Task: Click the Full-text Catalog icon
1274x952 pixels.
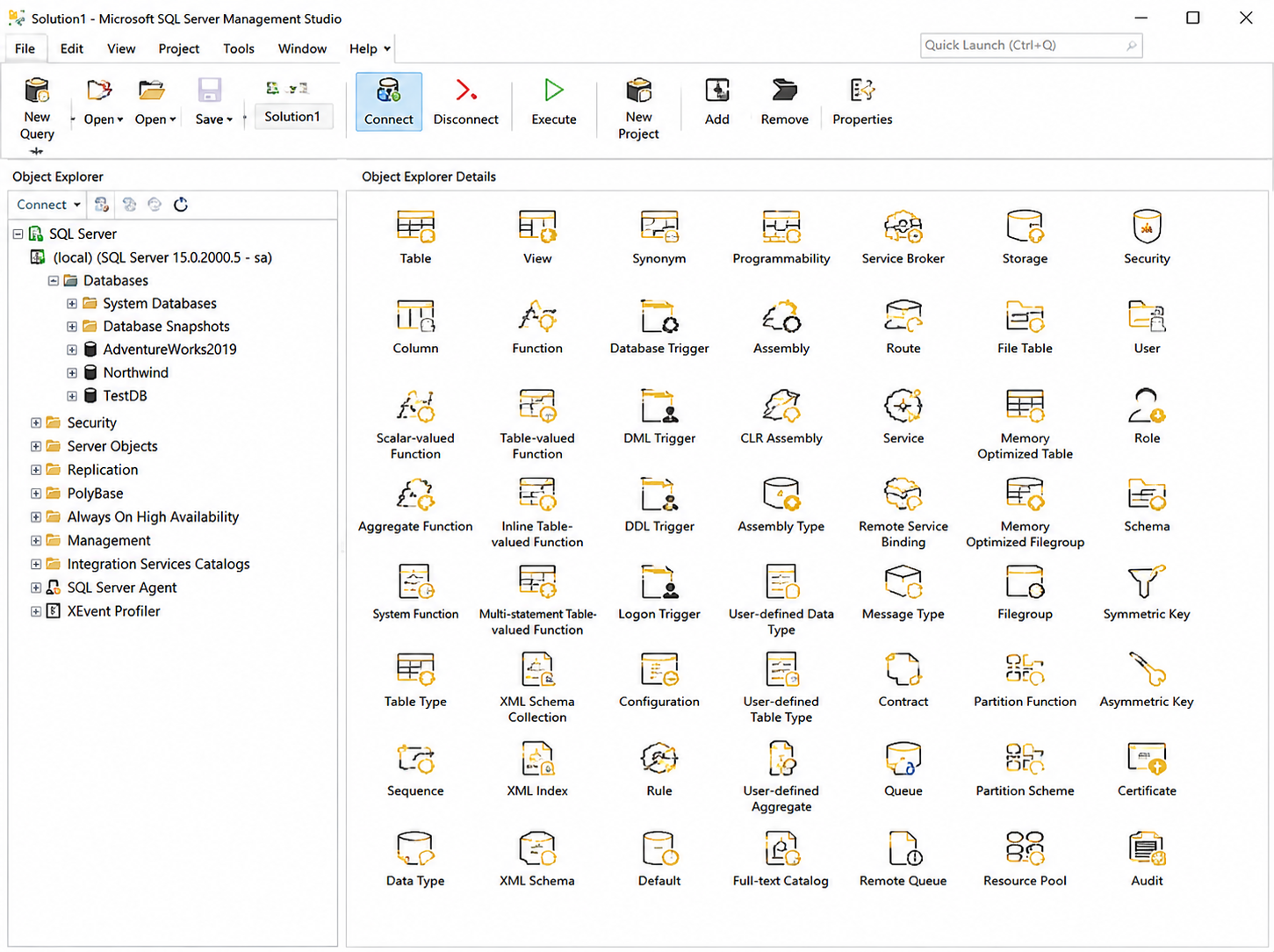Action: [x=781, y=848]
